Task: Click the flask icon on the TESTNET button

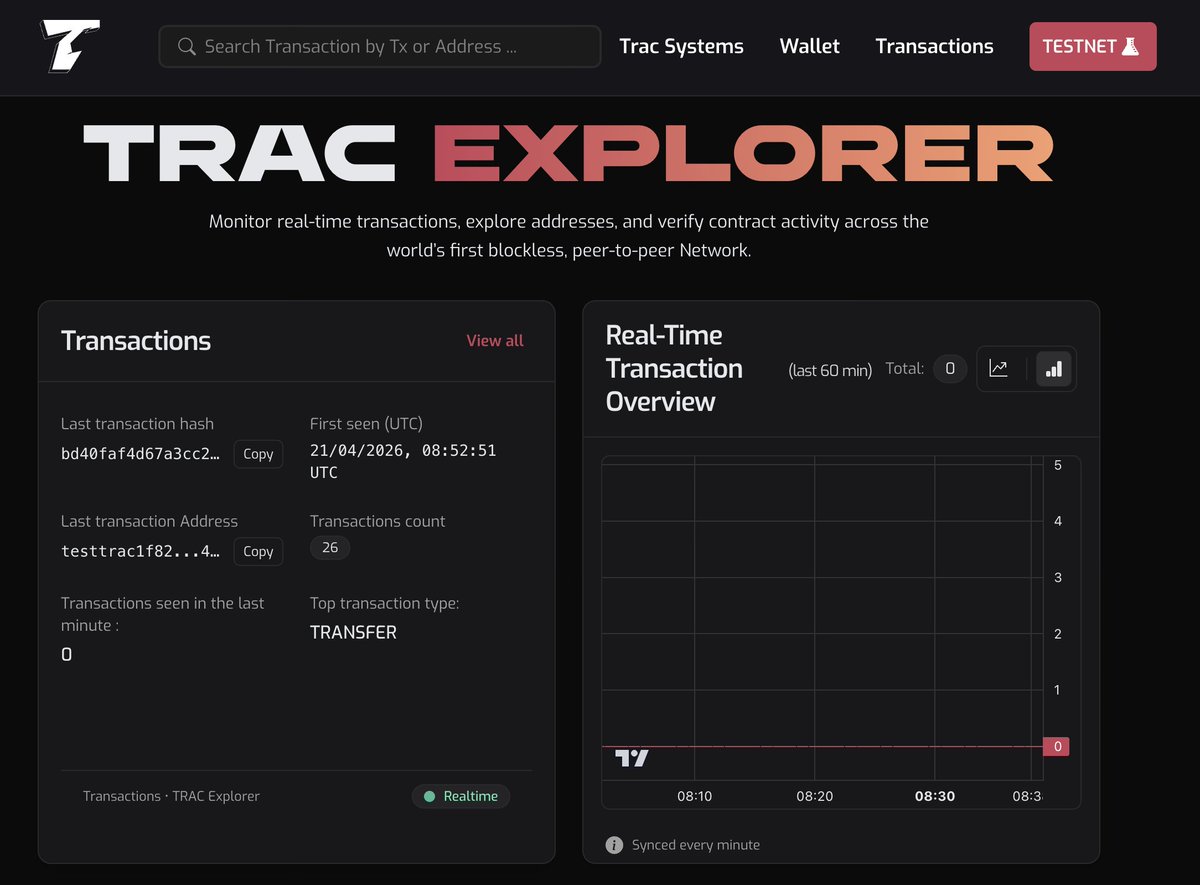Action: click(1130, 46)
